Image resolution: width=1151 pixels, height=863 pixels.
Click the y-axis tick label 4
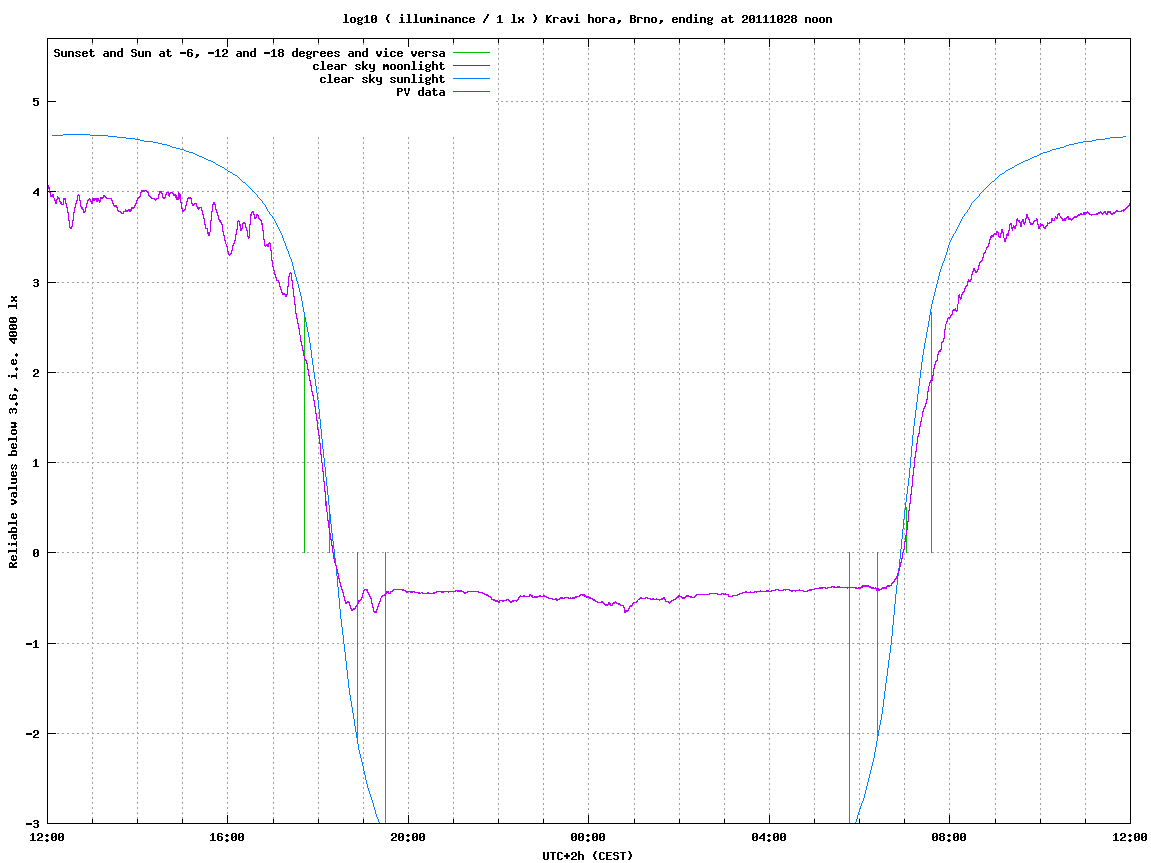(x=35, y=192)
